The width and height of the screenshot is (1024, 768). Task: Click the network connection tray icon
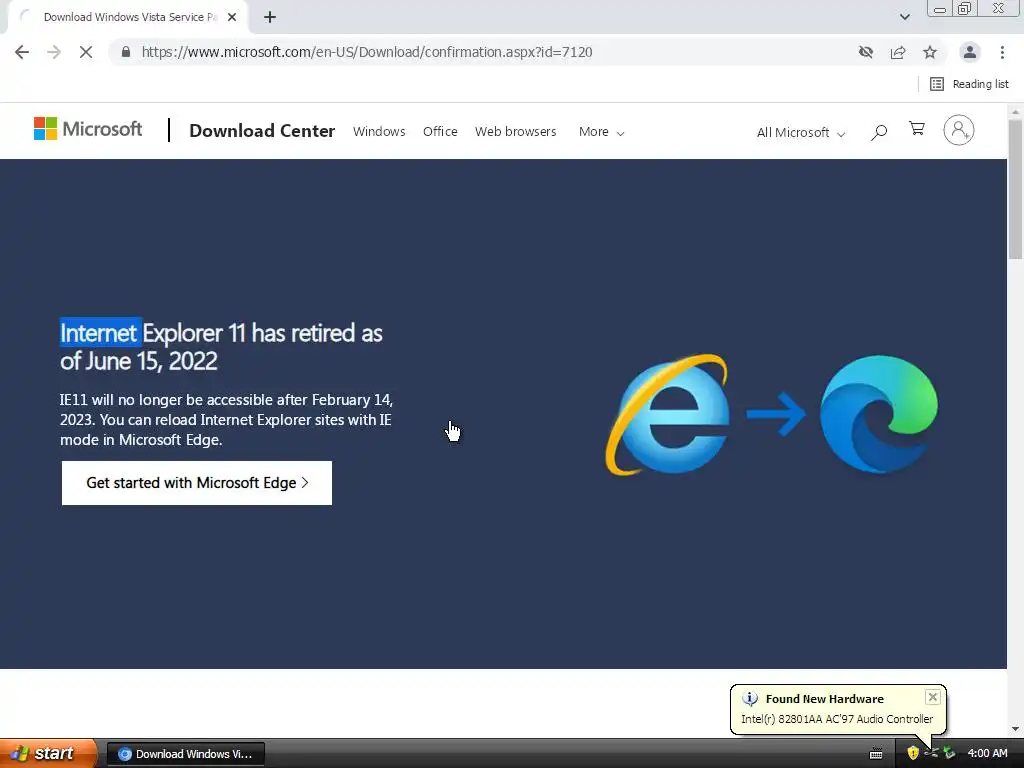click(931, 753)
